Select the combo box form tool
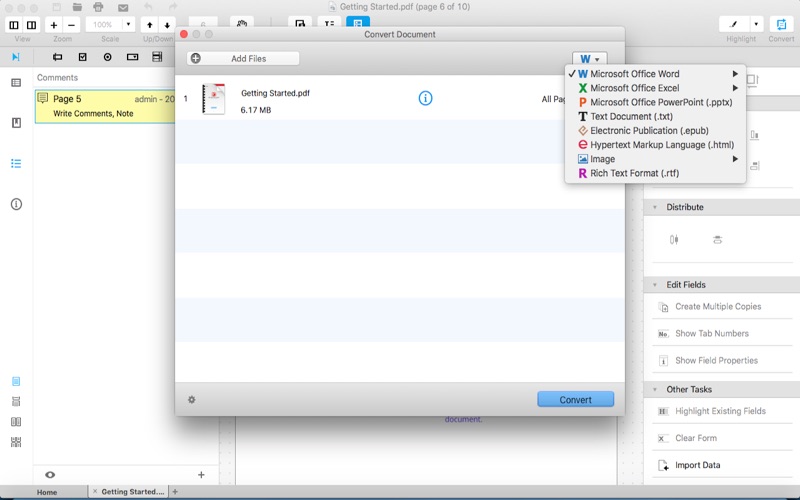This screenshot has height=500, width=800. (x=133, y=57)
